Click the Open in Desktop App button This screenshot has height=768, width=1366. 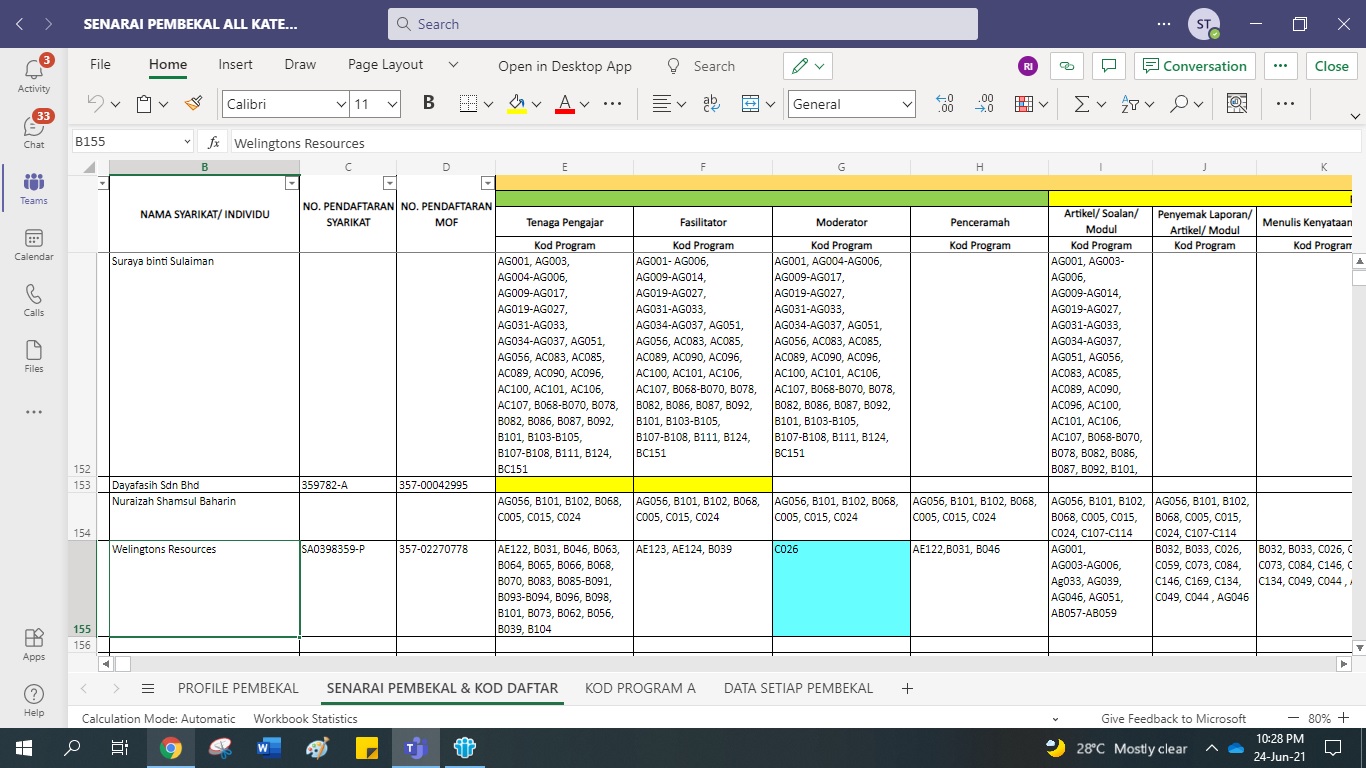tap(565, 66)
